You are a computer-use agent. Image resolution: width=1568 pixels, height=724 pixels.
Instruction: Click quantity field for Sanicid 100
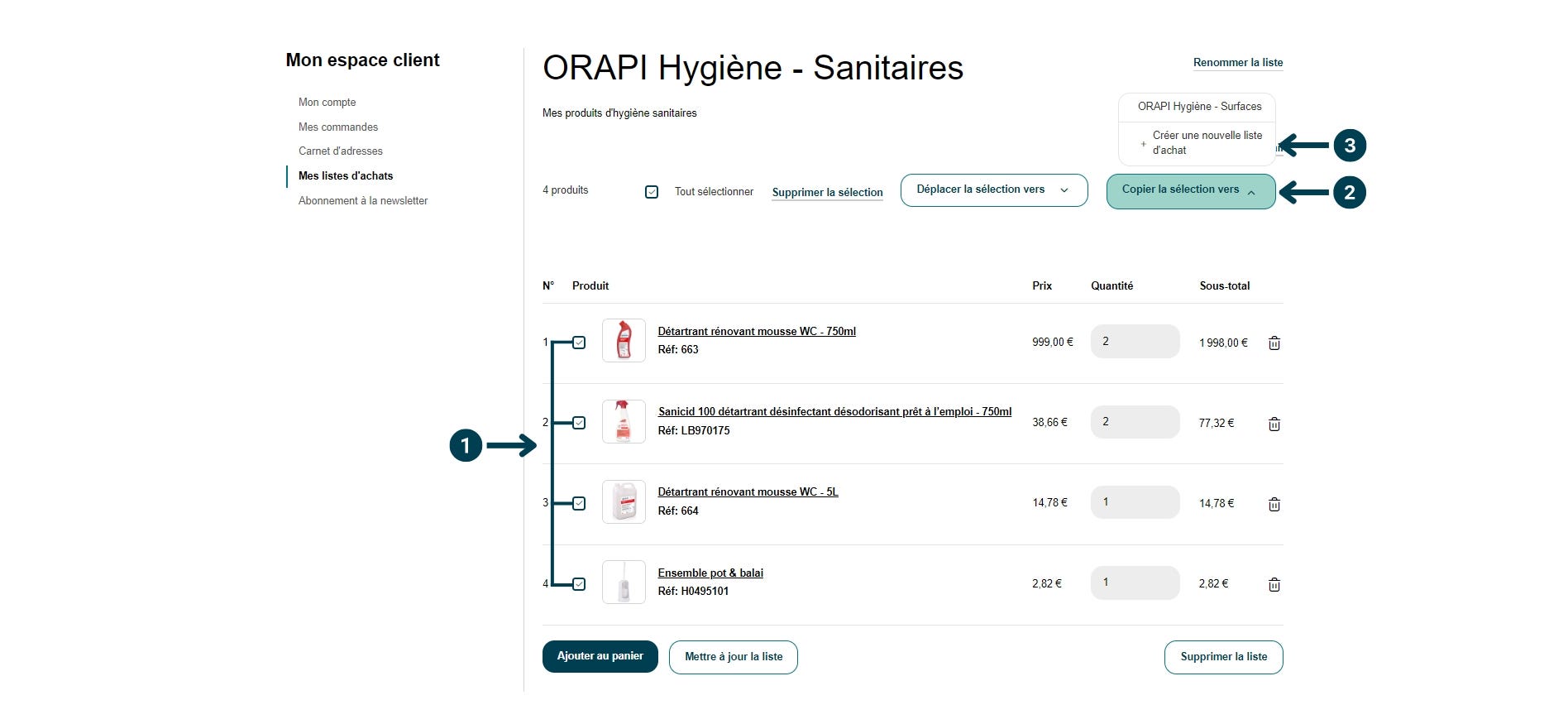1135,422
